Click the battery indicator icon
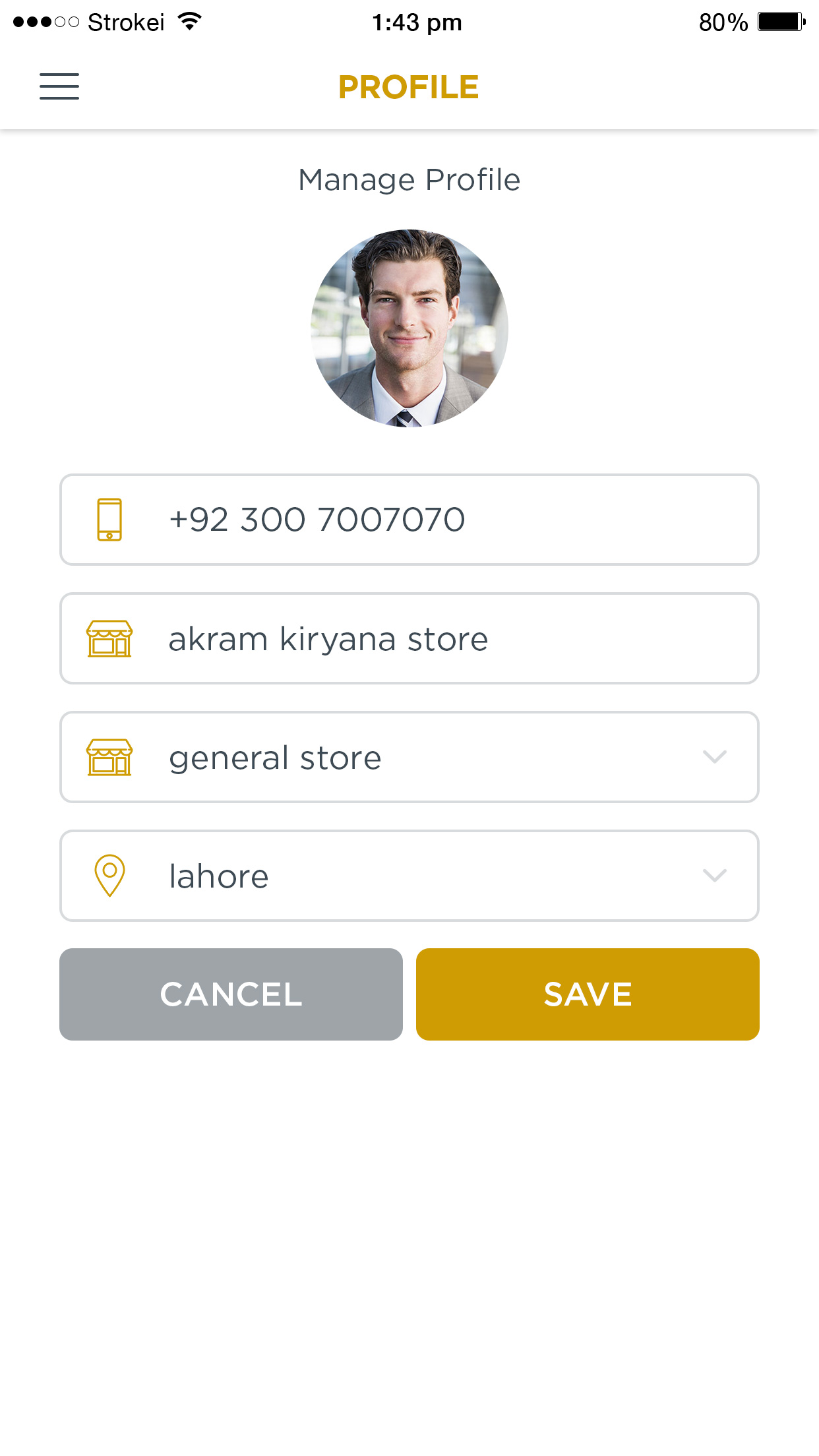Screen dimensions: 819x1456 point(781,22)
